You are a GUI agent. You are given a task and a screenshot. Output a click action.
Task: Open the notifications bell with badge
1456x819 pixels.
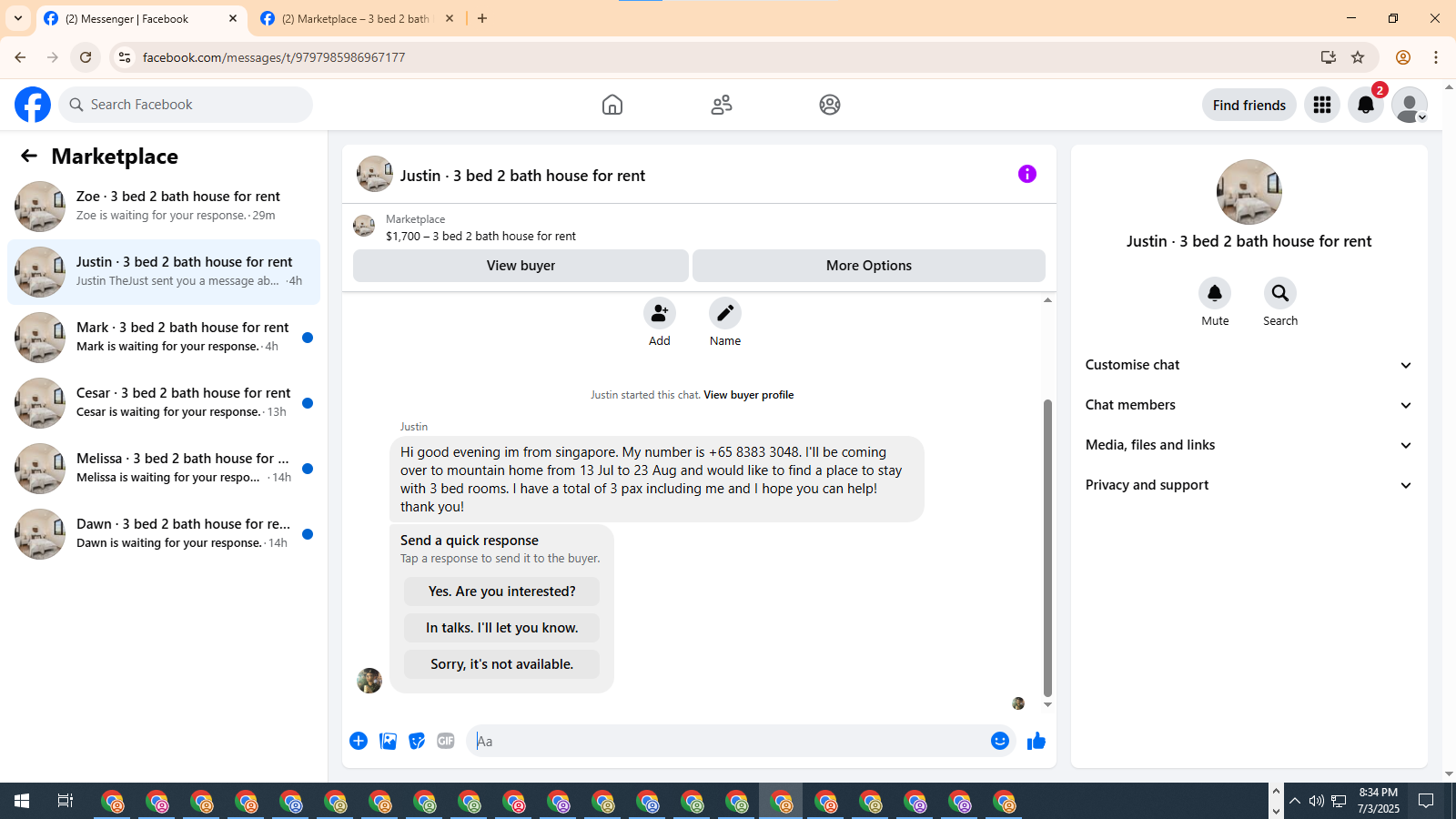coord(1366,105)
